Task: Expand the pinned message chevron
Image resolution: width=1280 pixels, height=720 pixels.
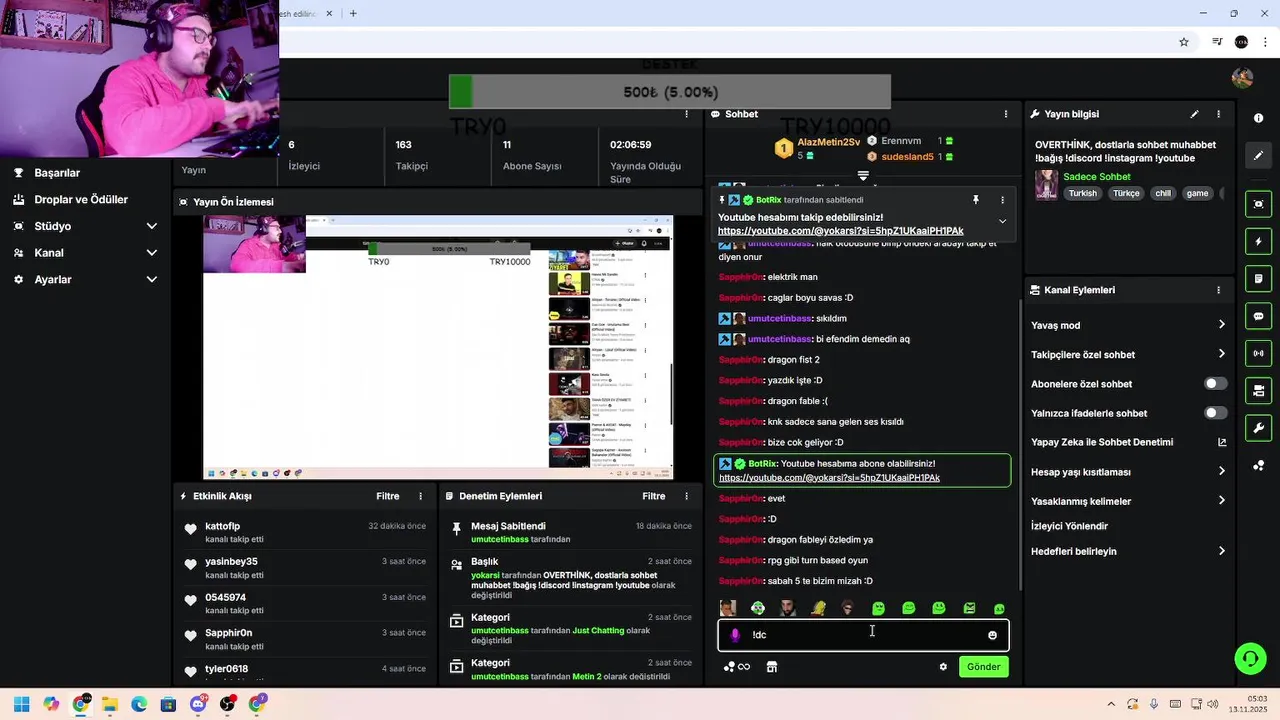Action: pos(1002,221)
